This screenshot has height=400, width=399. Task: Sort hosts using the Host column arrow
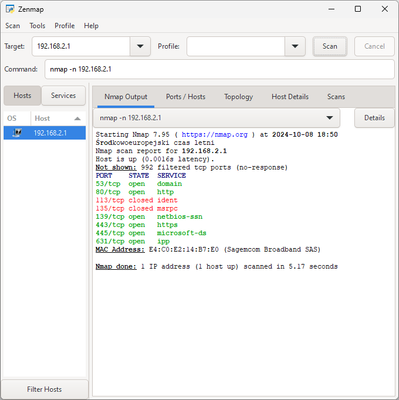pos(77,118)
